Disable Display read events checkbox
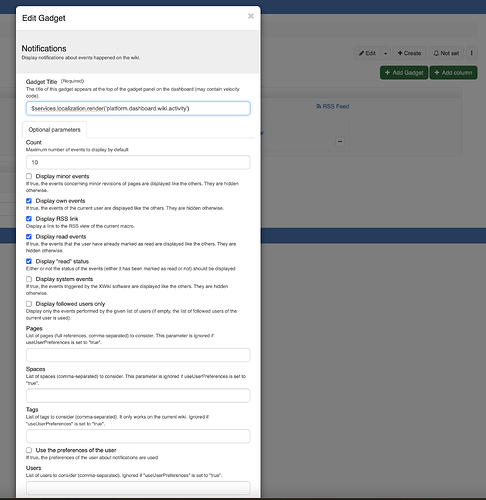This screenshot has height=500, width=486. 29,237
